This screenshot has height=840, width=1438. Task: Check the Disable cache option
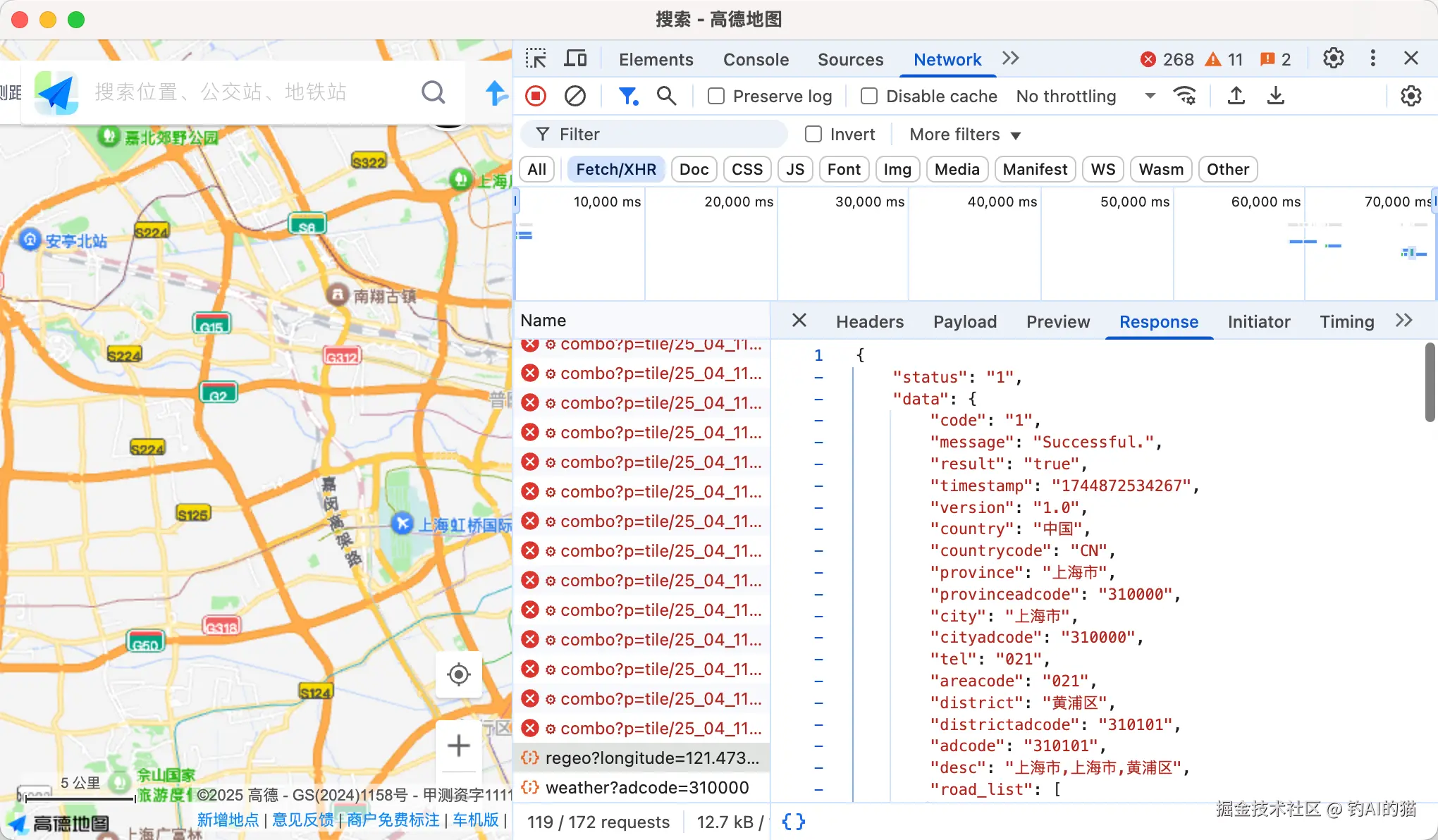pos(869,96)
